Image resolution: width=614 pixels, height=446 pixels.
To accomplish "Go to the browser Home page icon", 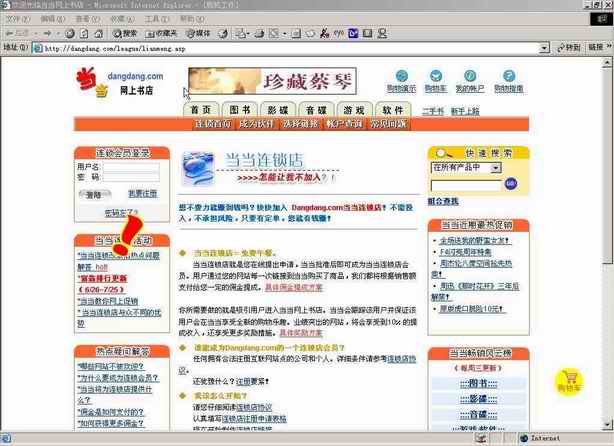I will 99,34.
